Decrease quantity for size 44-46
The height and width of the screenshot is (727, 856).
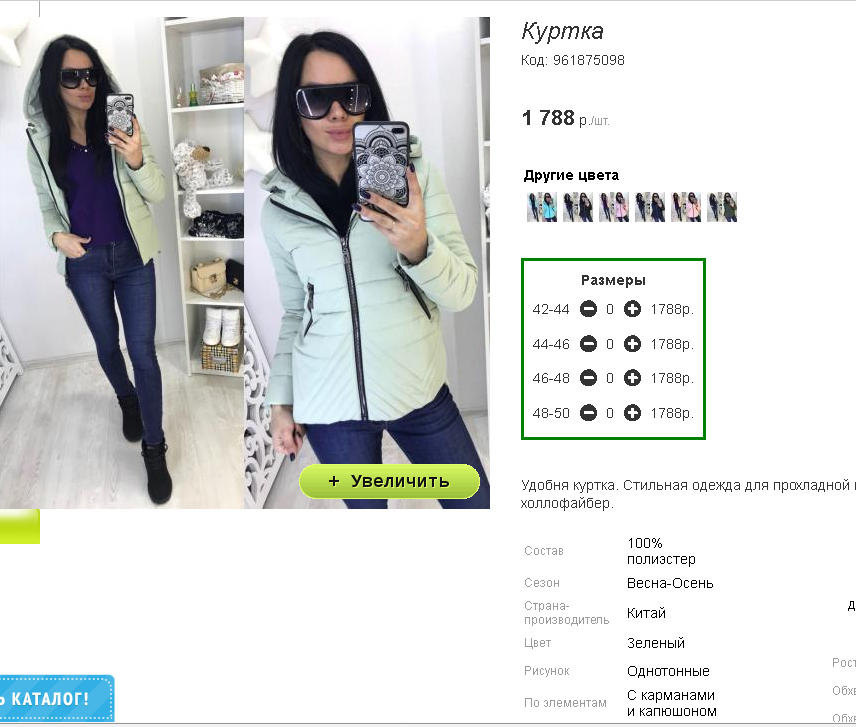point(588,344)
